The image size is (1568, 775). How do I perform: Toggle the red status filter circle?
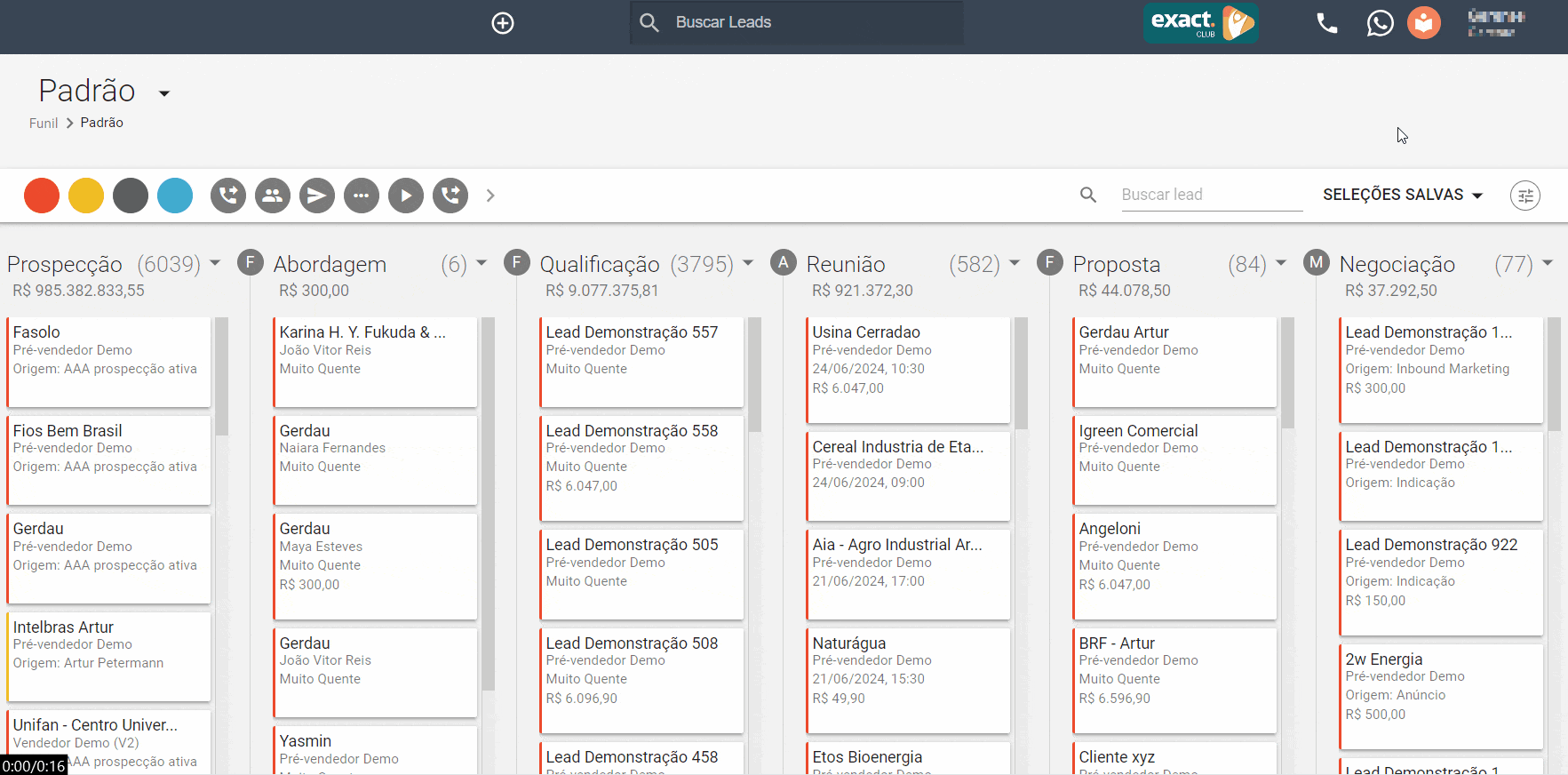point(42,196)
